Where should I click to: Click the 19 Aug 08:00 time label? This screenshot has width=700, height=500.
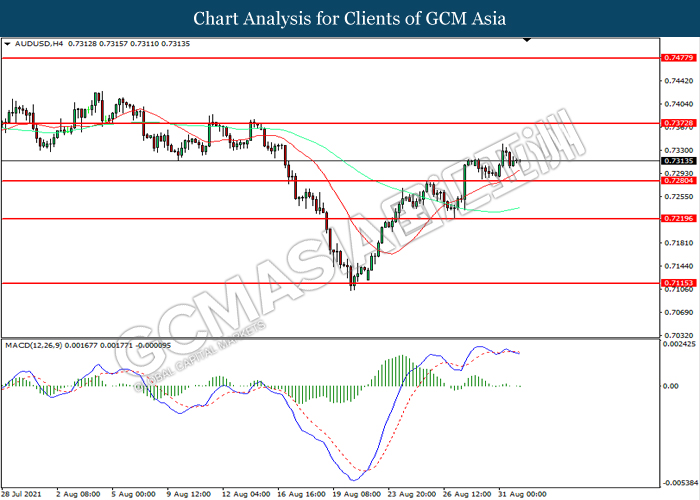(357, 494)
